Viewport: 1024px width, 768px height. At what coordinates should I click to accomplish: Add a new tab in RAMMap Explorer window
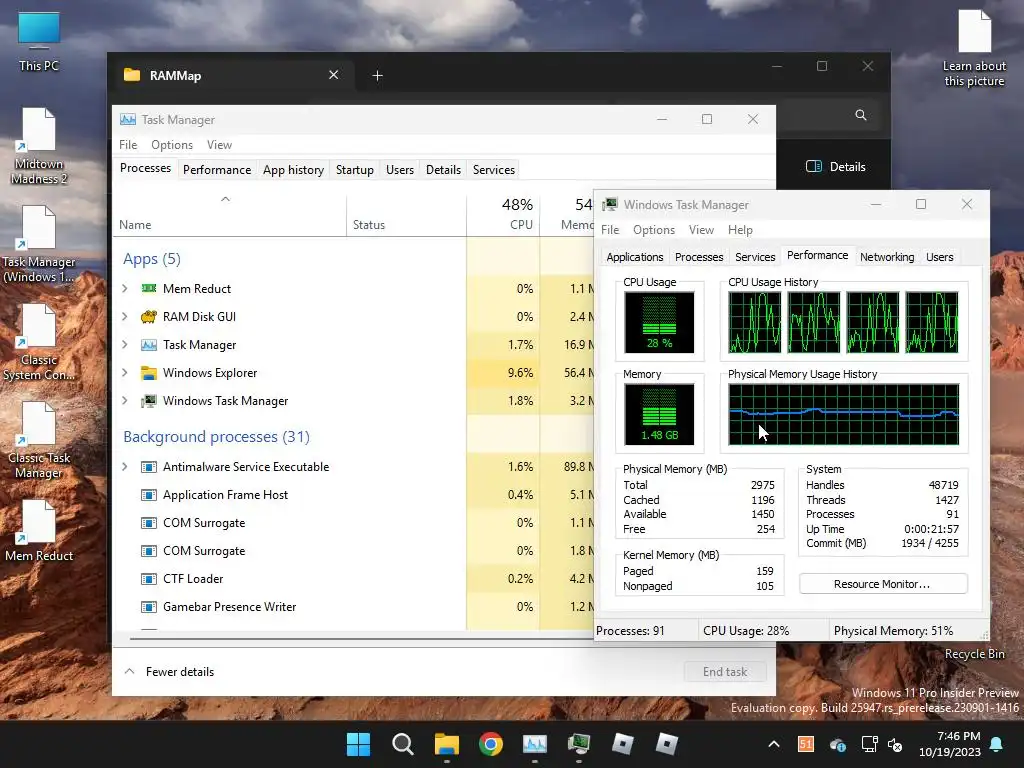(x=377, y=76)
